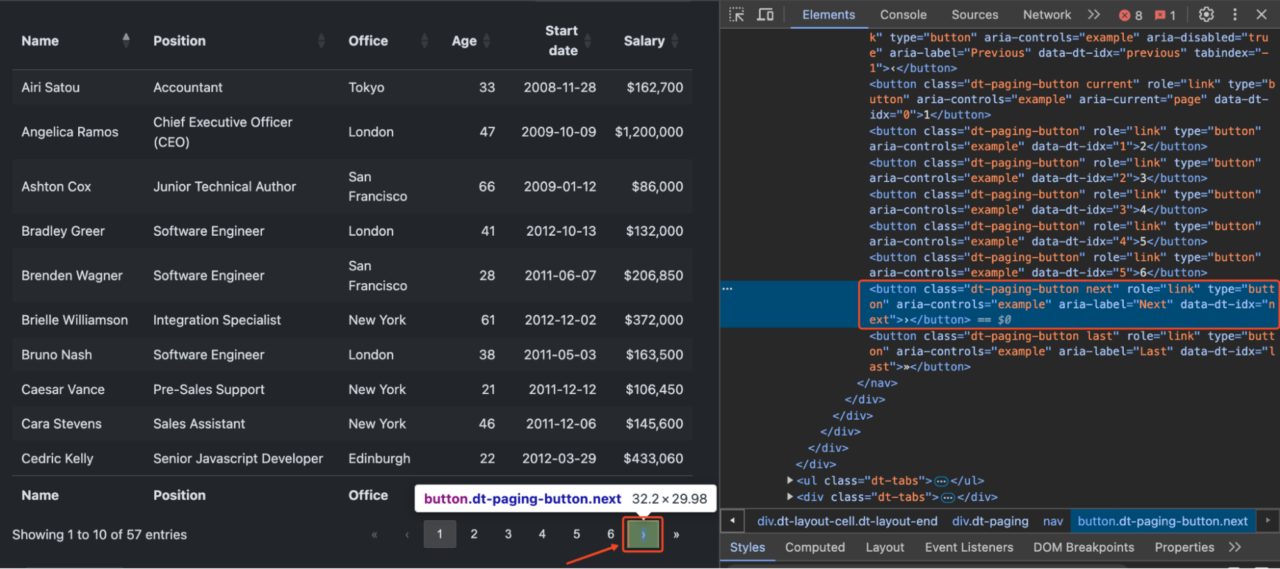Select the dt-paging-button current DOM node
Screen dimensions: 1280x569
(1072, 100)
